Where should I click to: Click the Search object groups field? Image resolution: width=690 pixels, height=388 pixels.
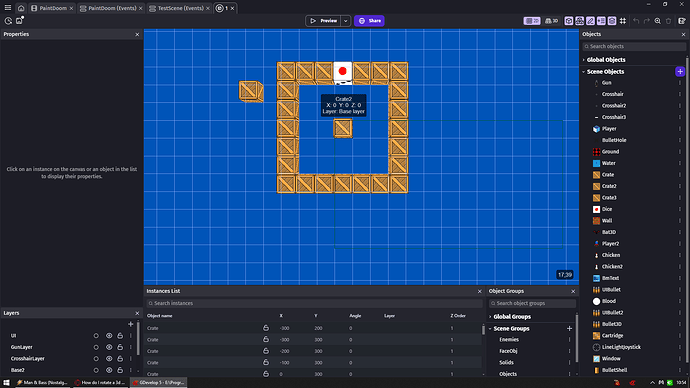point(532,303)
